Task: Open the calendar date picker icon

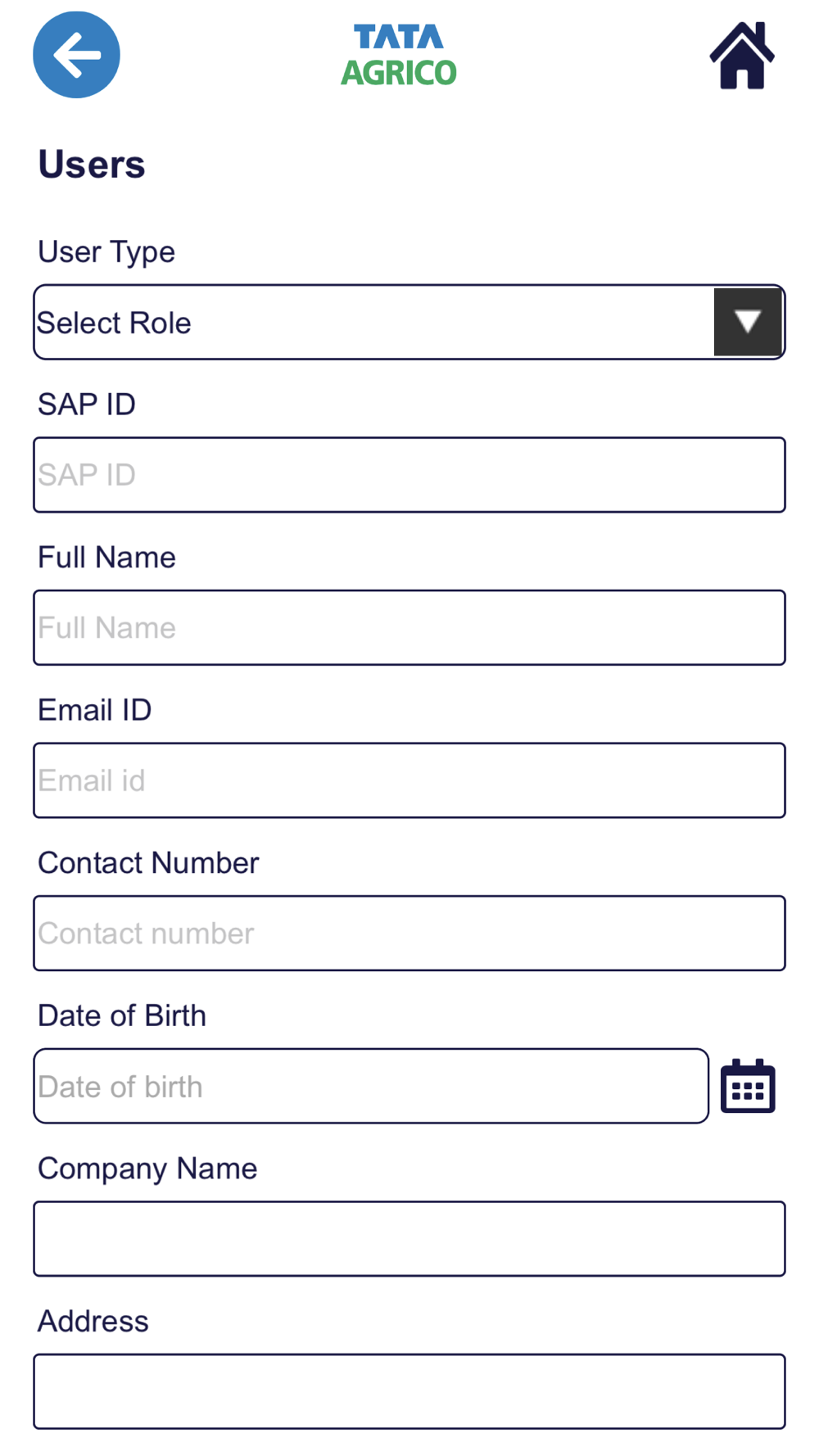Action: pyautogui.click(x=748, y=1086)
